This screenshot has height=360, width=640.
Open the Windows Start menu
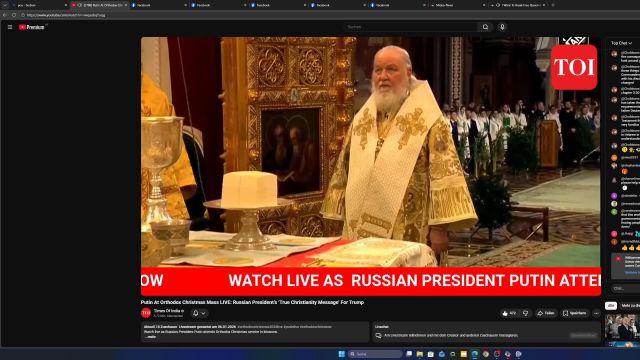[341, 354]
